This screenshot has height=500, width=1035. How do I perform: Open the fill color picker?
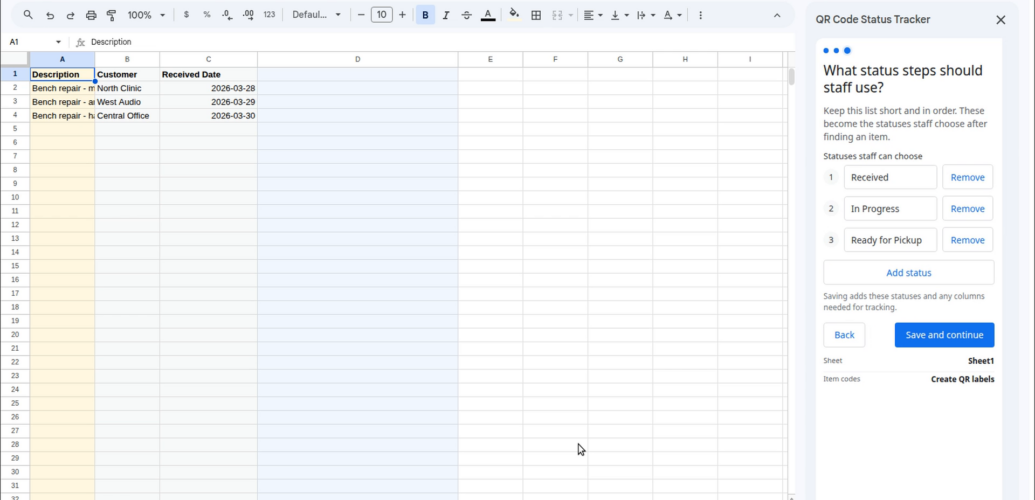pyautogui.click(x=514, y=15)
